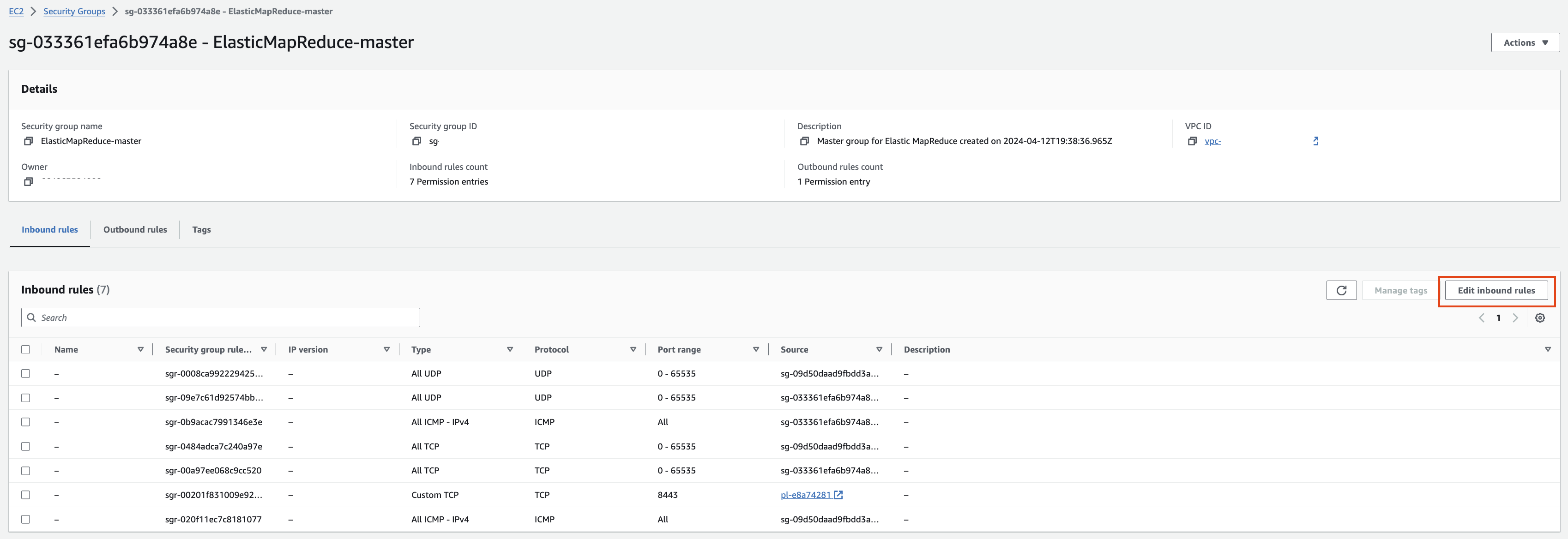
Task: Select all inbound rules checkbox in header
Action: 25,349
